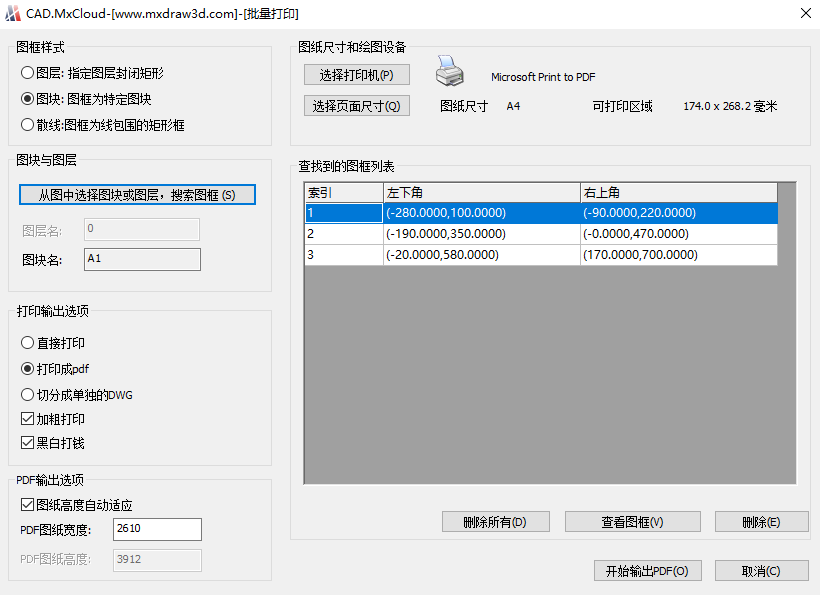Select row with index 3 in frame list
The height and width of the screenshot is (595, 820).
(x=541, y=255)
